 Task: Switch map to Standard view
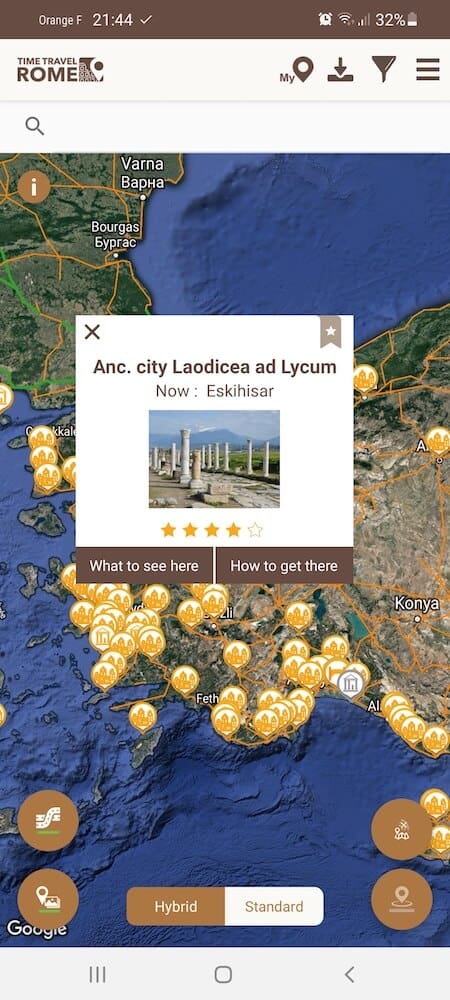point(274,906)
